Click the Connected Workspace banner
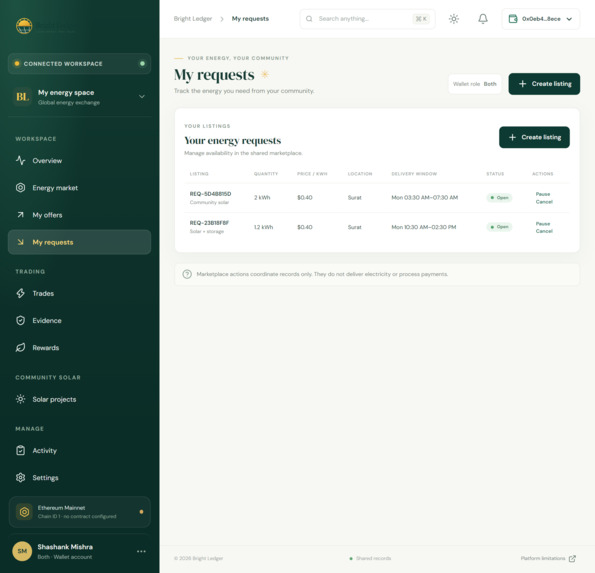595x573 pixels. click(79, 63)
